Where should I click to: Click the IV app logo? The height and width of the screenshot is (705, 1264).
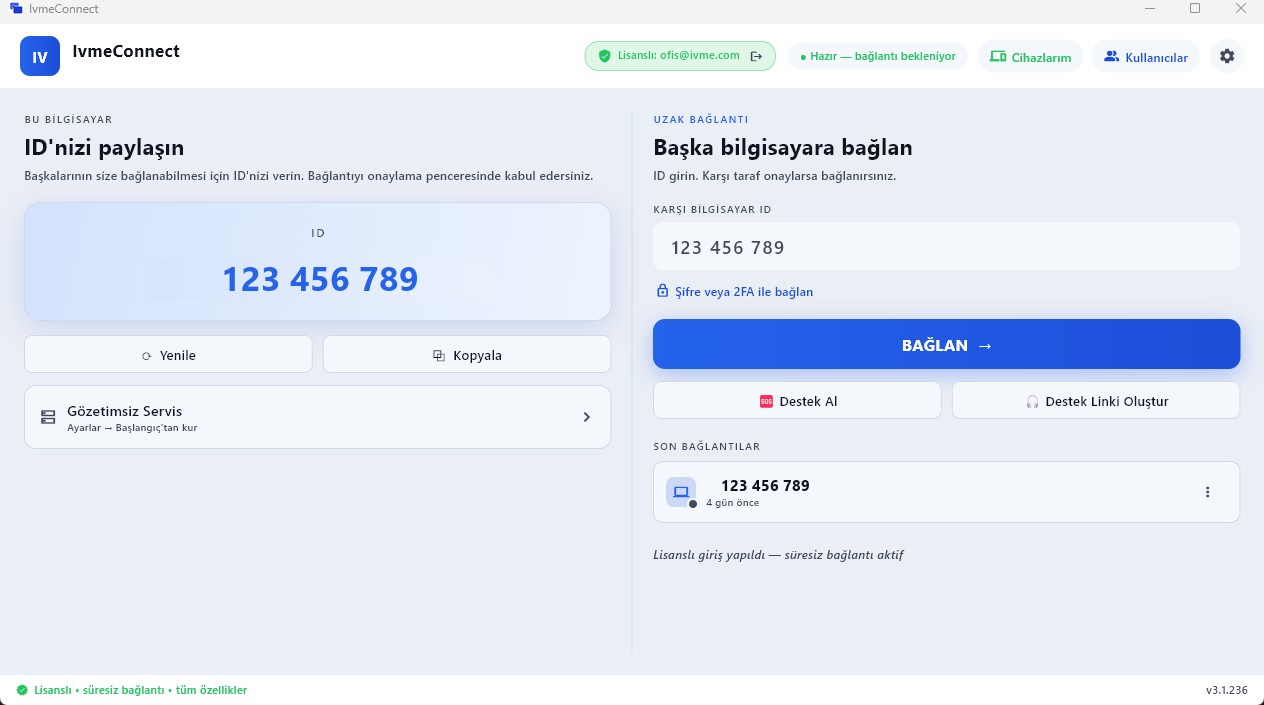coord(40,56)
